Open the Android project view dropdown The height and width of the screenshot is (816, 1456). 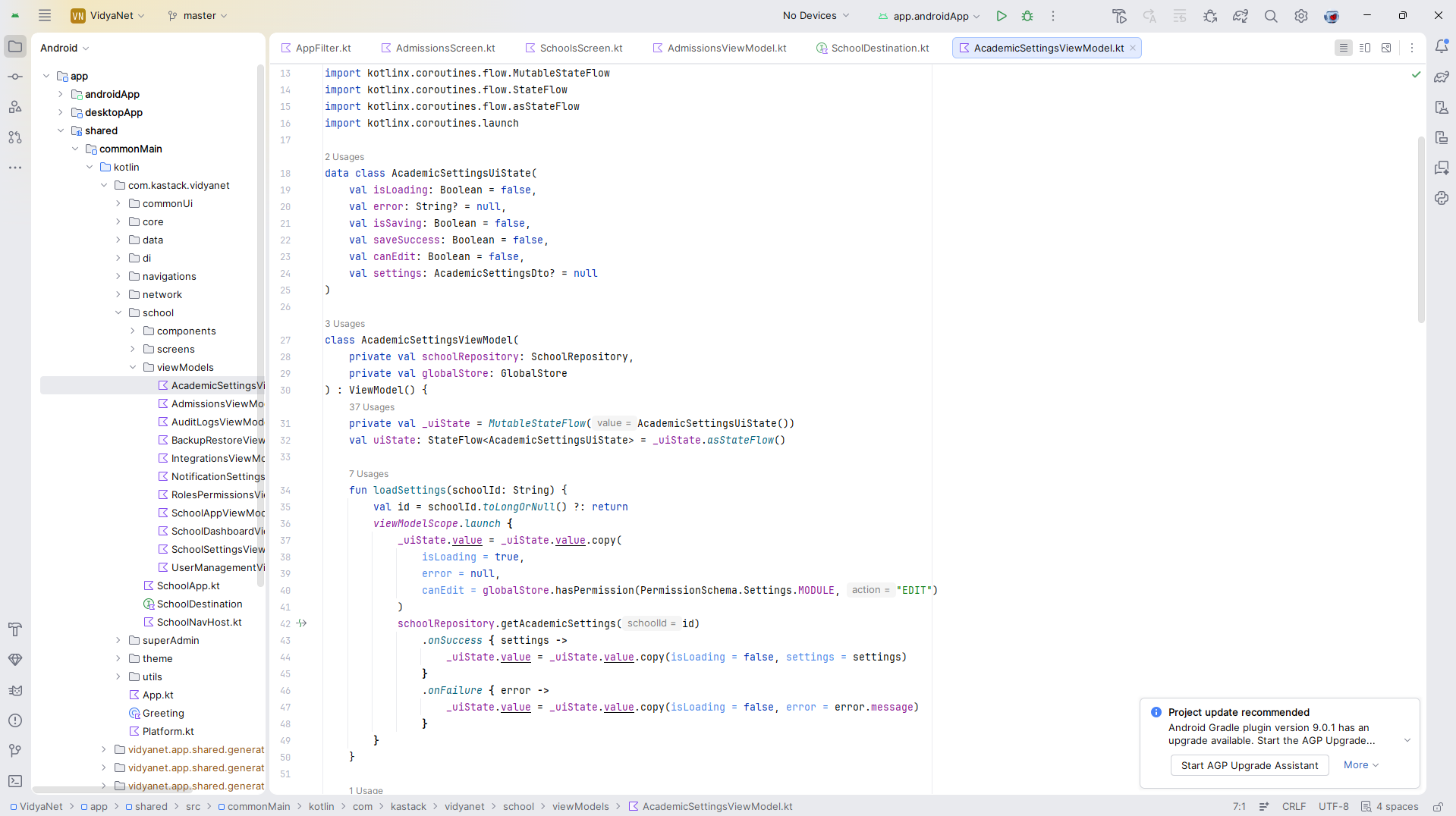coord(64,48)
